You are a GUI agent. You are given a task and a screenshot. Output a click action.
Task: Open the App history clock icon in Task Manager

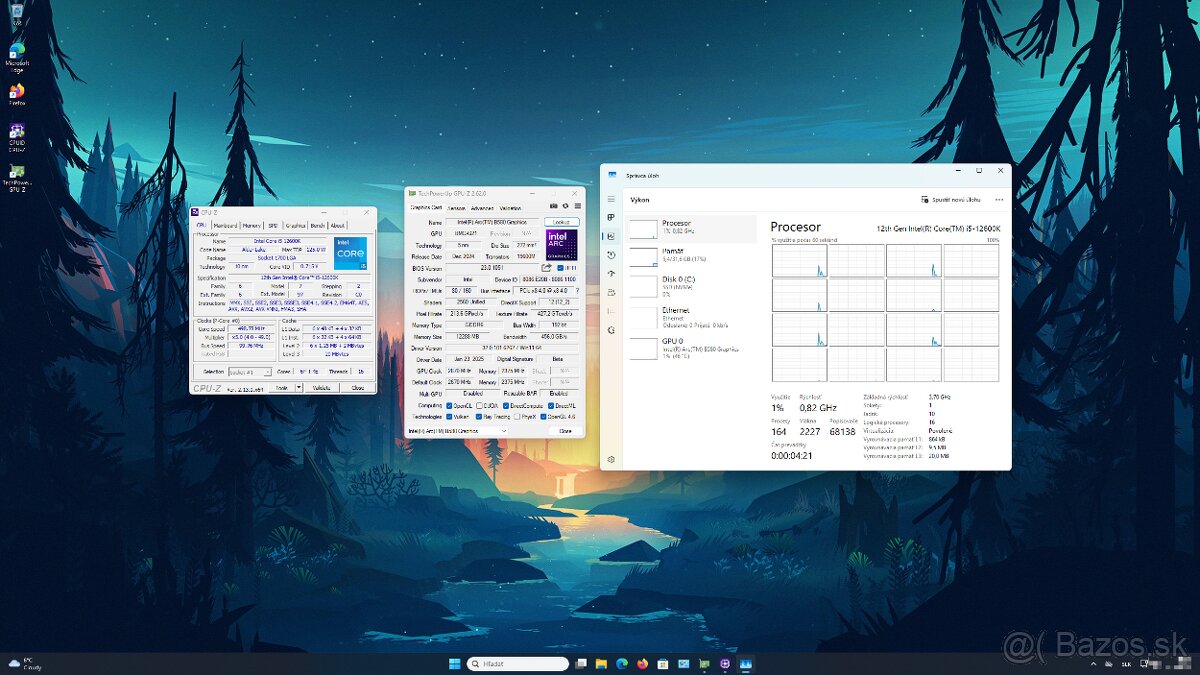(611, 256)
